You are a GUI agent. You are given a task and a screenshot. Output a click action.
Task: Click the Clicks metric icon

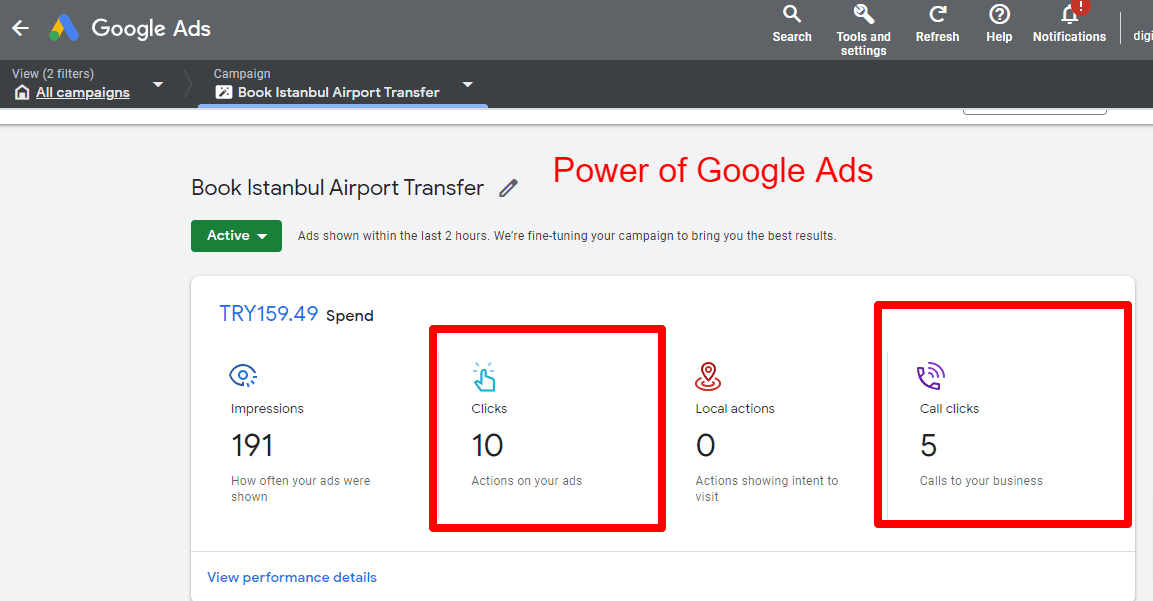484,377
